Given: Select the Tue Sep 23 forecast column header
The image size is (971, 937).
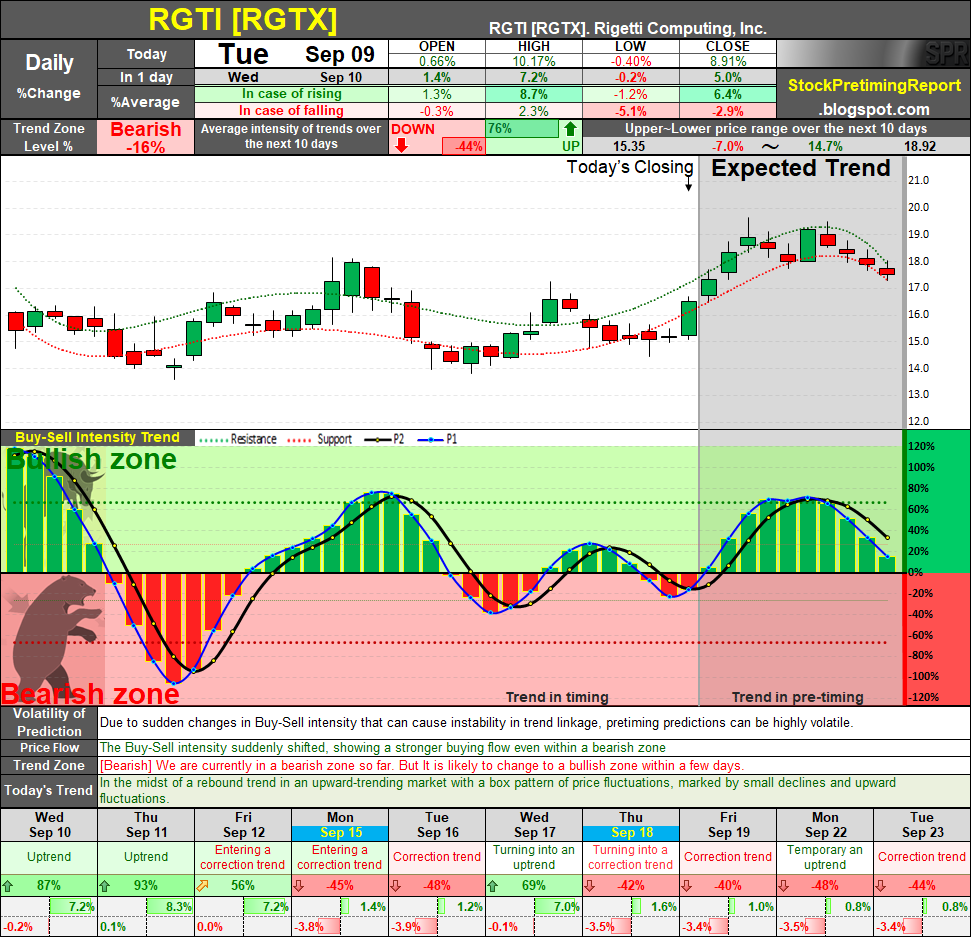Looking at the screenshot, I should (922, 825).
